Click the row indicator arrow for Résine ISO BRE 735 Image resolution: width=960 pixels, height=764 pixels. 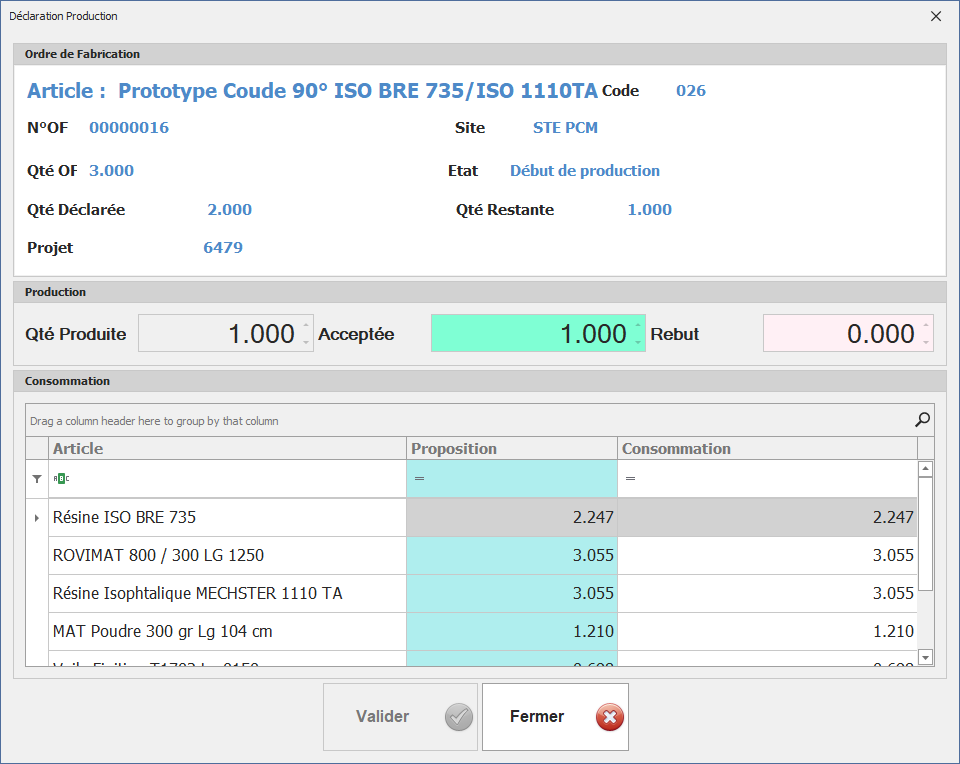pos(37,518)
